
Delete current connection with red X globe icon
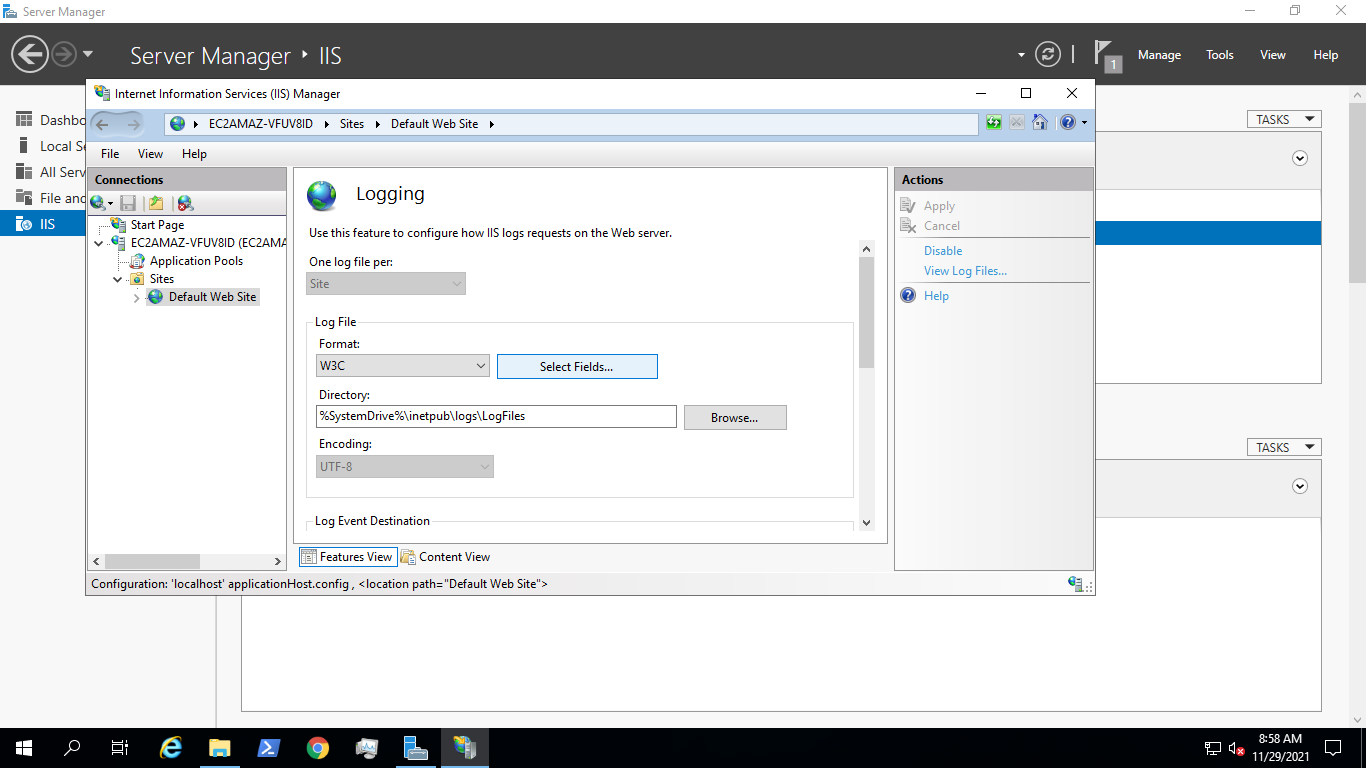[x=184, y=202]
